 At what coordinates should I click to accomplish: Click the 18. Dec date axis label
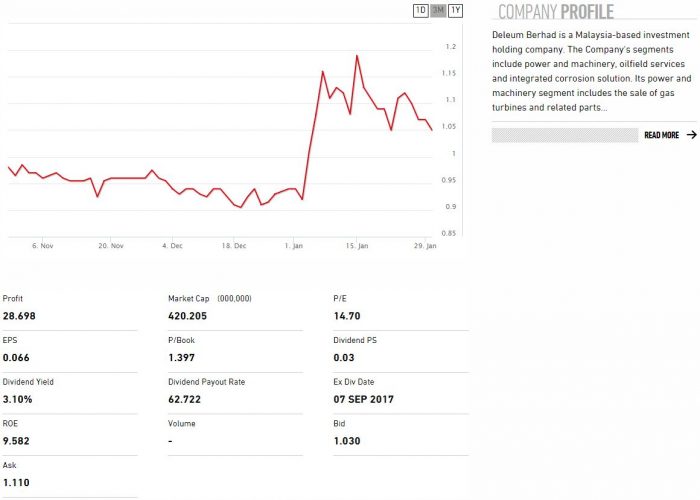point(233,245)
